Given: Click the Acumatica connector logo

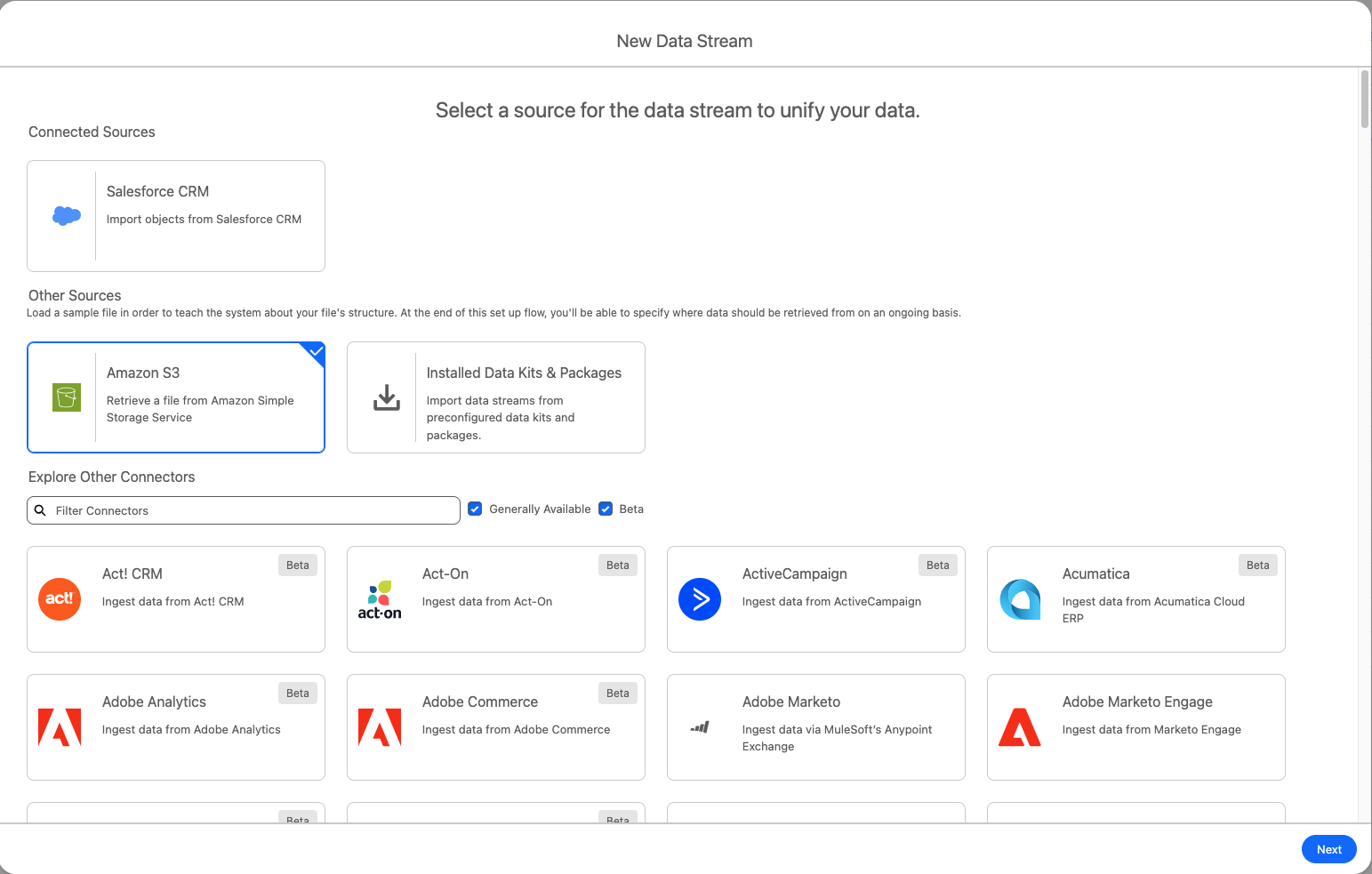Looking at the screenshot, I should (x=1019, y=599).
